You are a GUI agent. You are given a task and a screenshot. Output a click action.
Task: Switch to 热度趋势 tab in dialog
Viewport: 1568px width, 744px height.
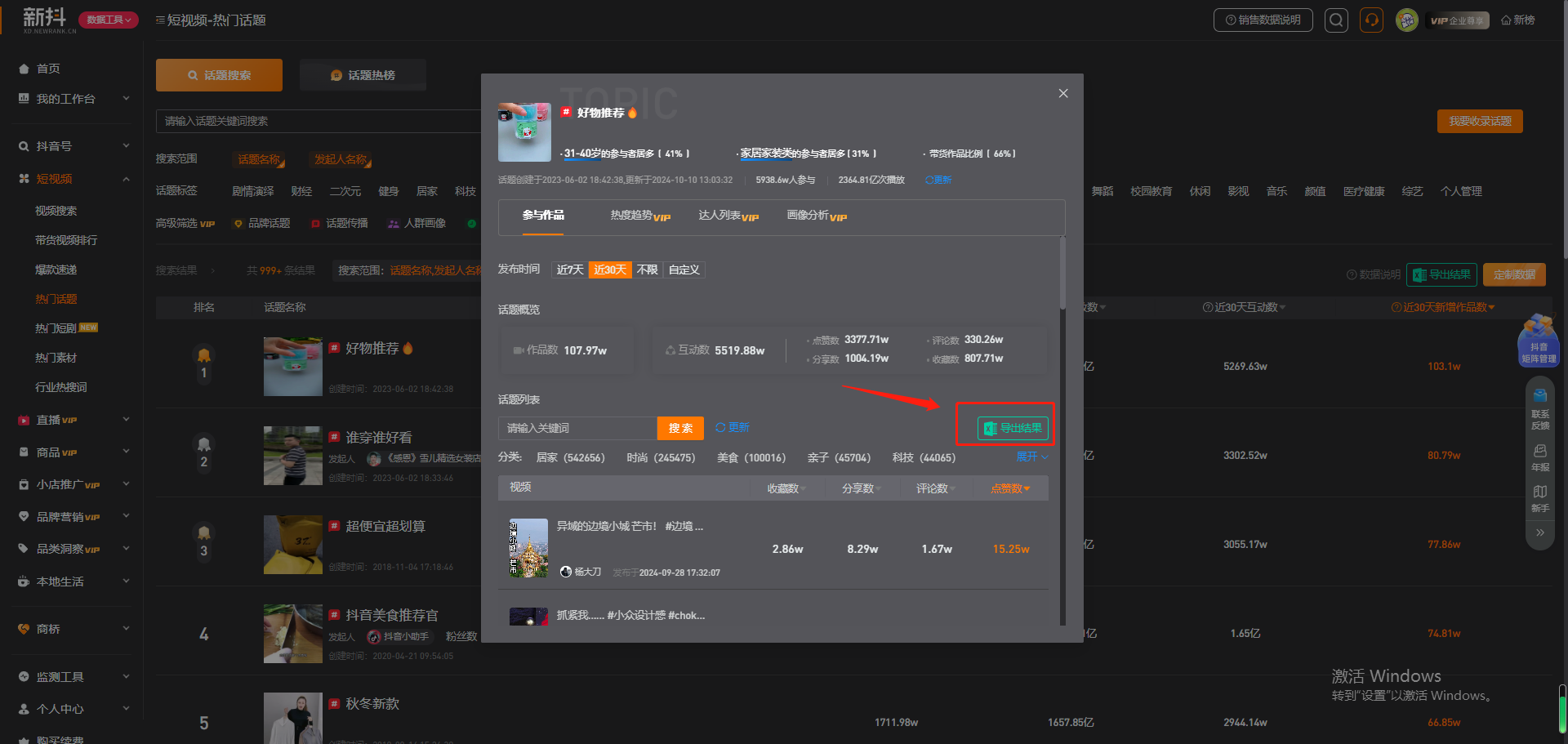coord(640,216)
